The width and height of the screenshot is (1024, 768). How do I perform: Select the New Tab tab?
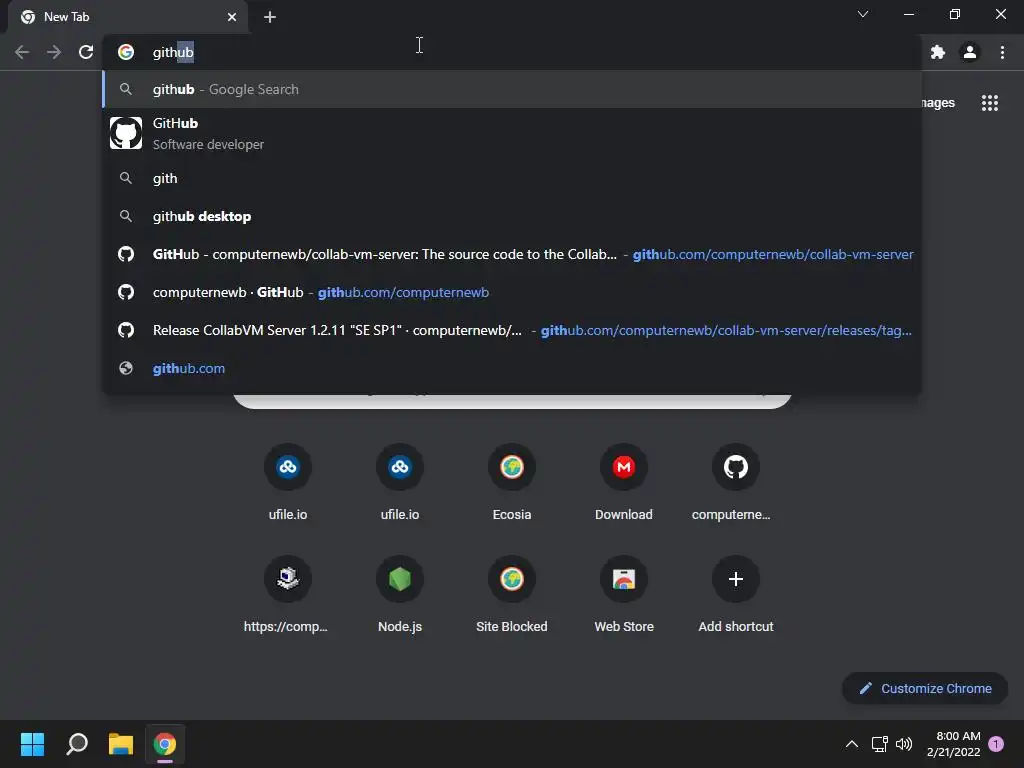(128, 17)
